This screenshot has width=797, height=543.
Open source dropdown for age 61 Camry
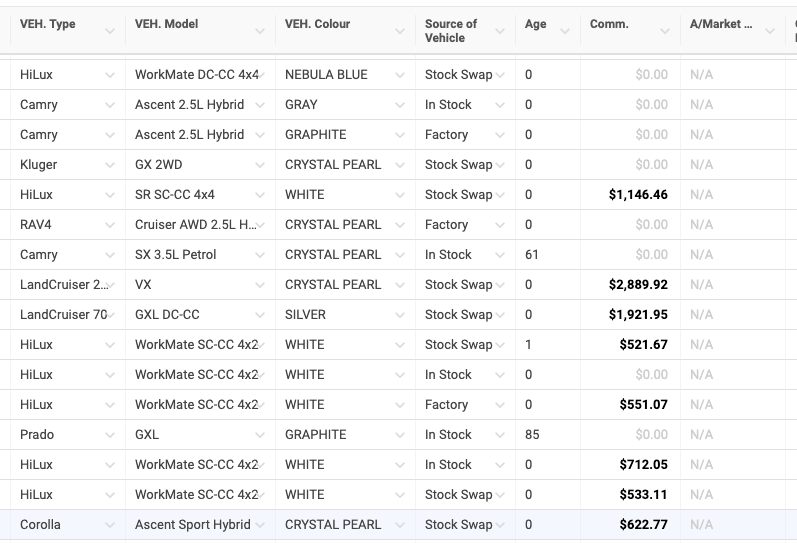pyautogui.click(x=500, y=255)
